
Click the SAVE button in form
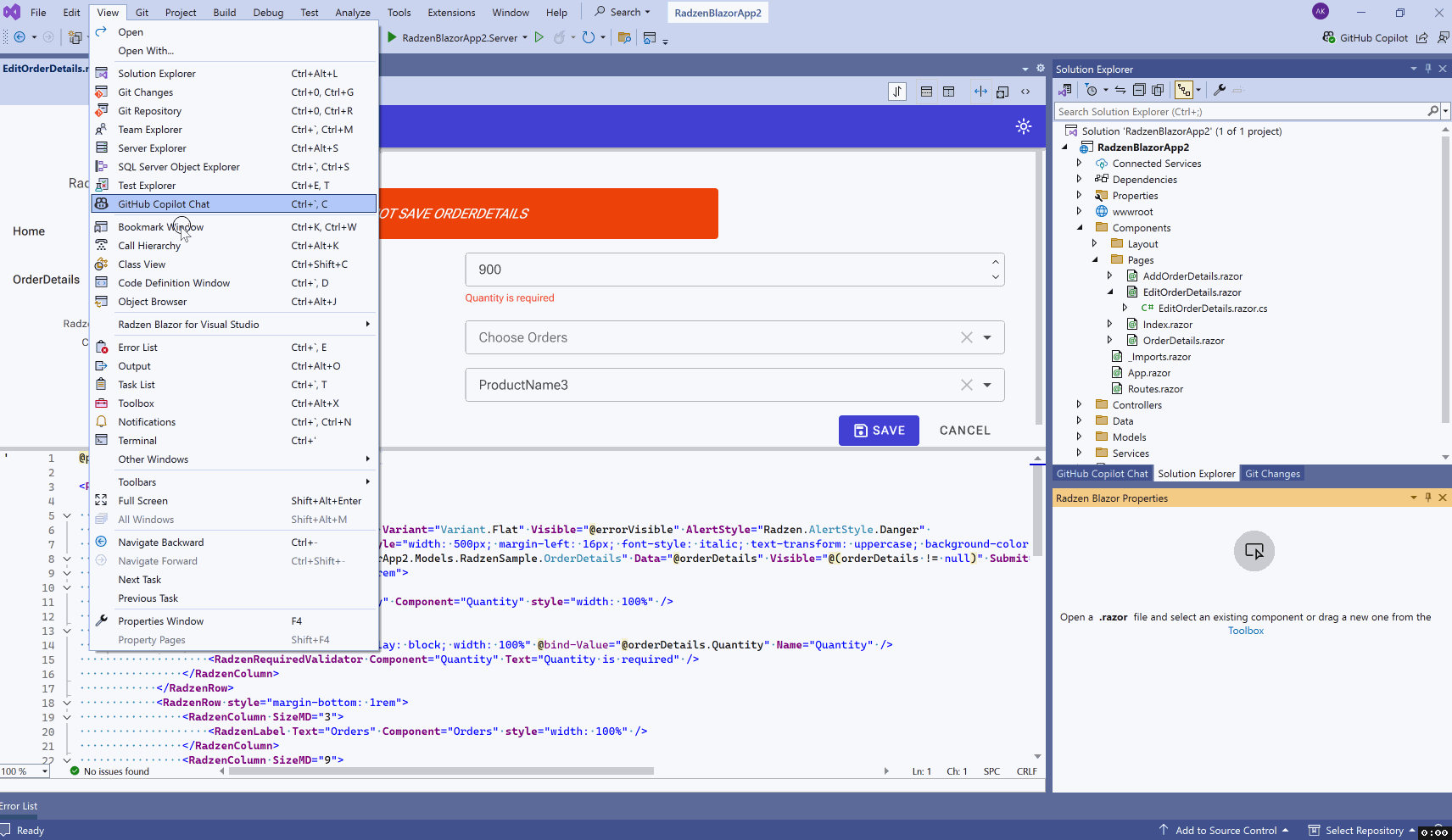coord(880,431)
